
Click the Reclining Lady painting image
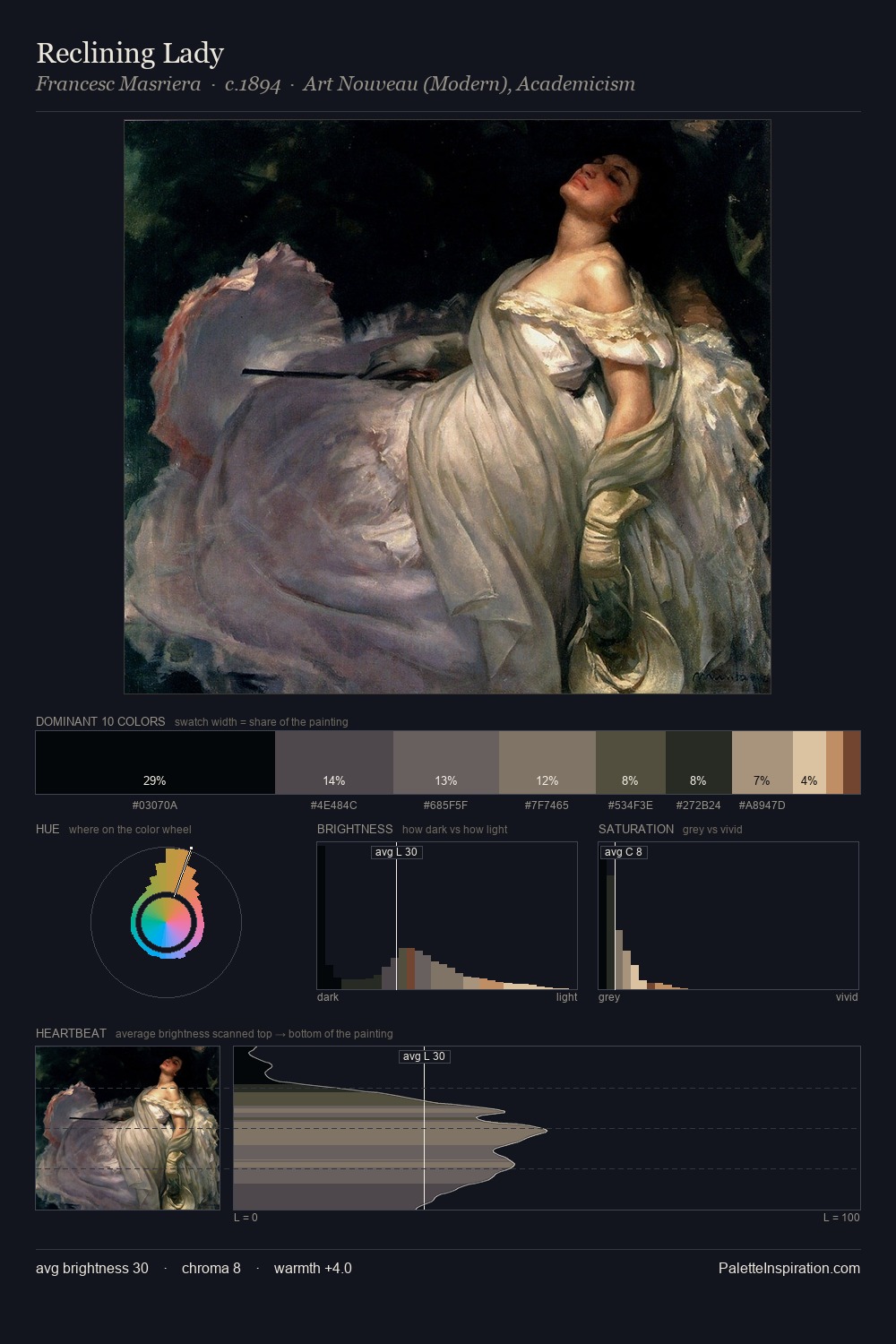point(447,407)
